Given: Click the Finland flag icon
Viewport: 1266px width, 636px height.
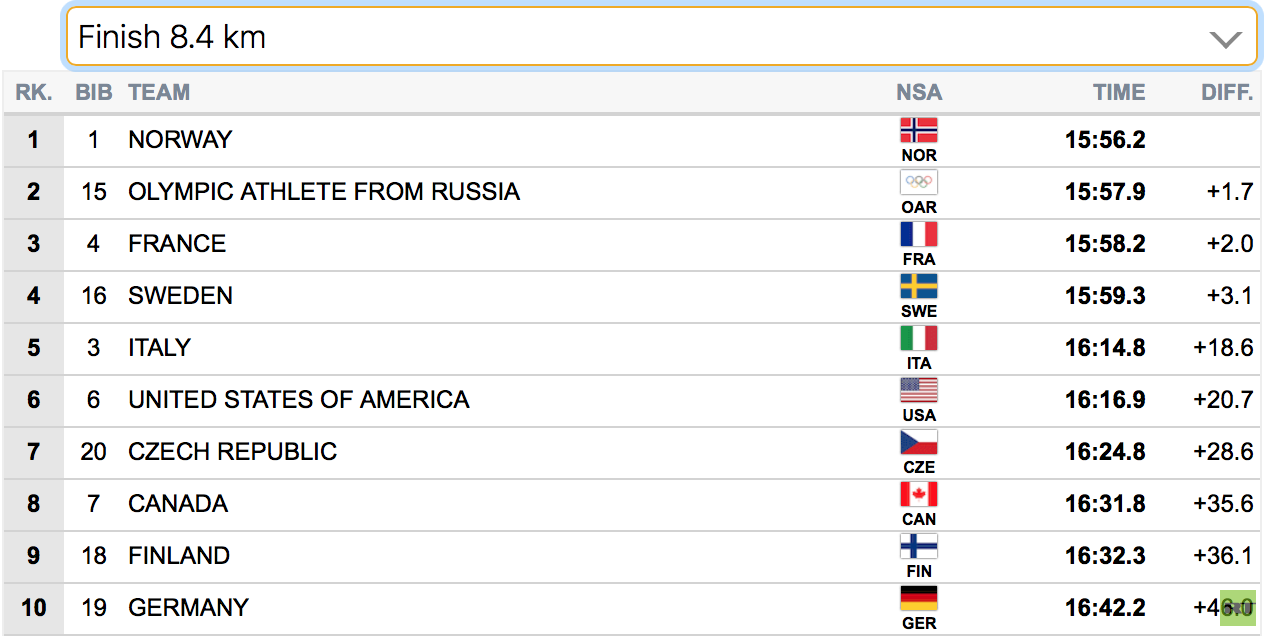Looking at the screenshot, I should [918, 546].
